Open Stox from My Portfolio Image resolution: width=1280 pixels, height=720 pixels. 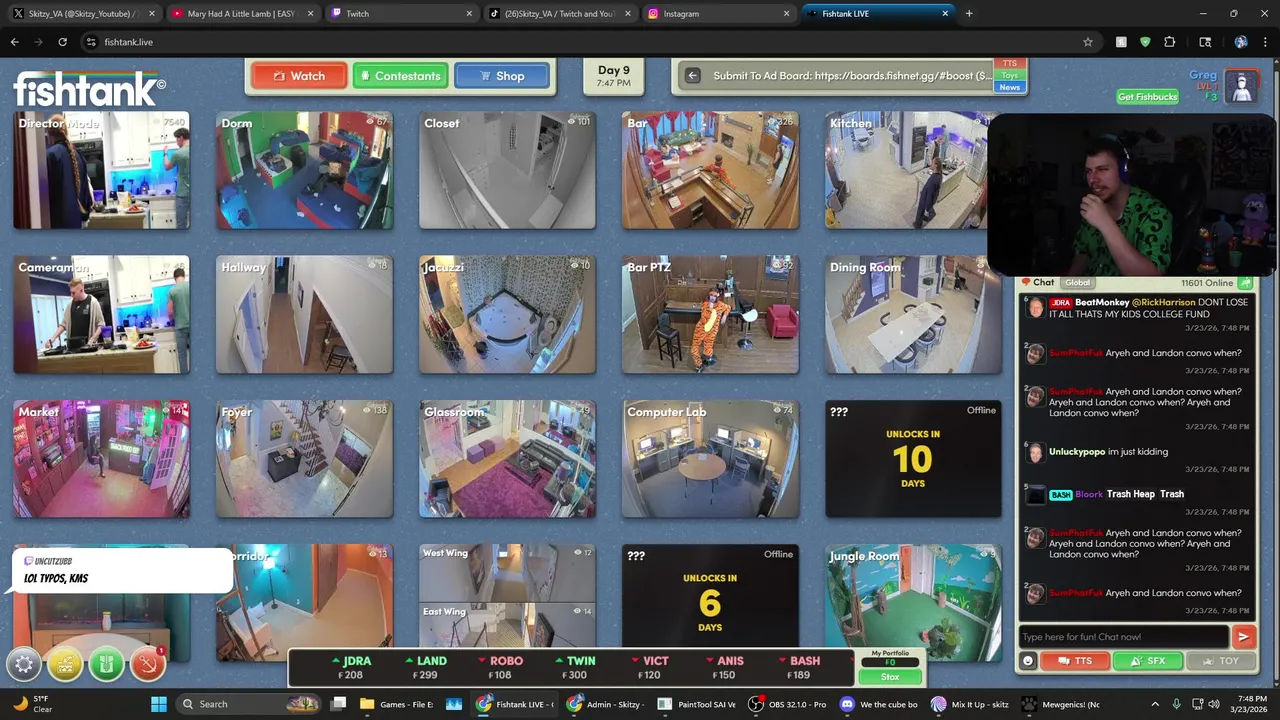[889, 677]
